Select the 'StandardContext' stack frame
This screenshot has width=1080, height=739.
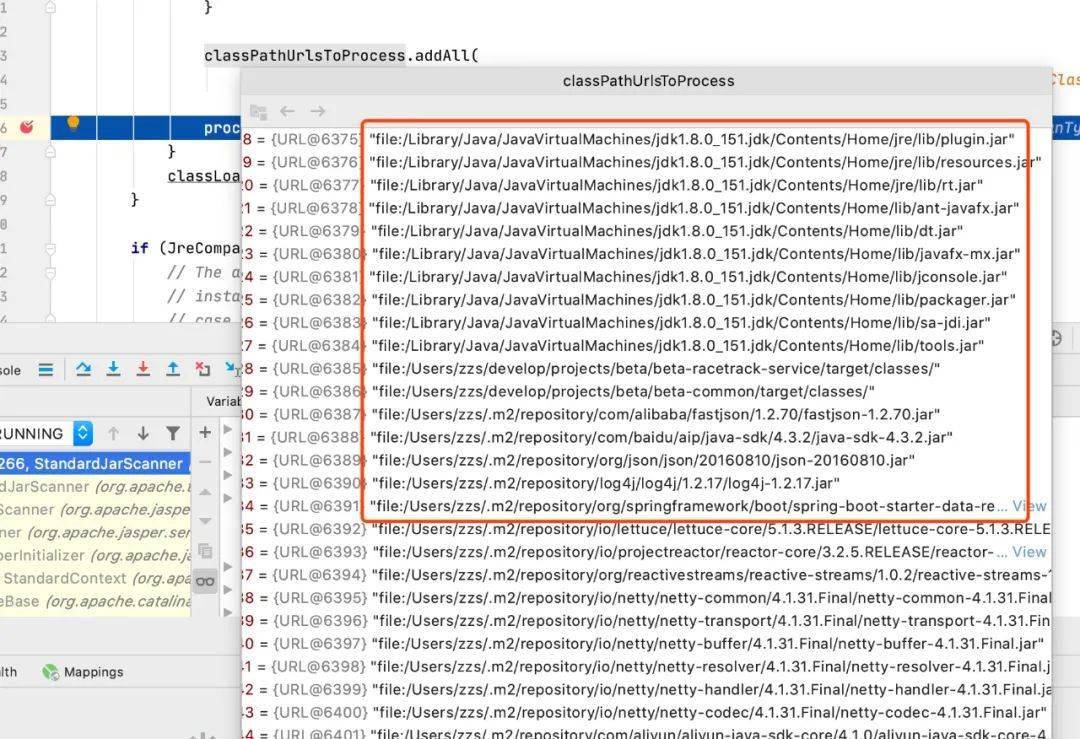(95, 579)
